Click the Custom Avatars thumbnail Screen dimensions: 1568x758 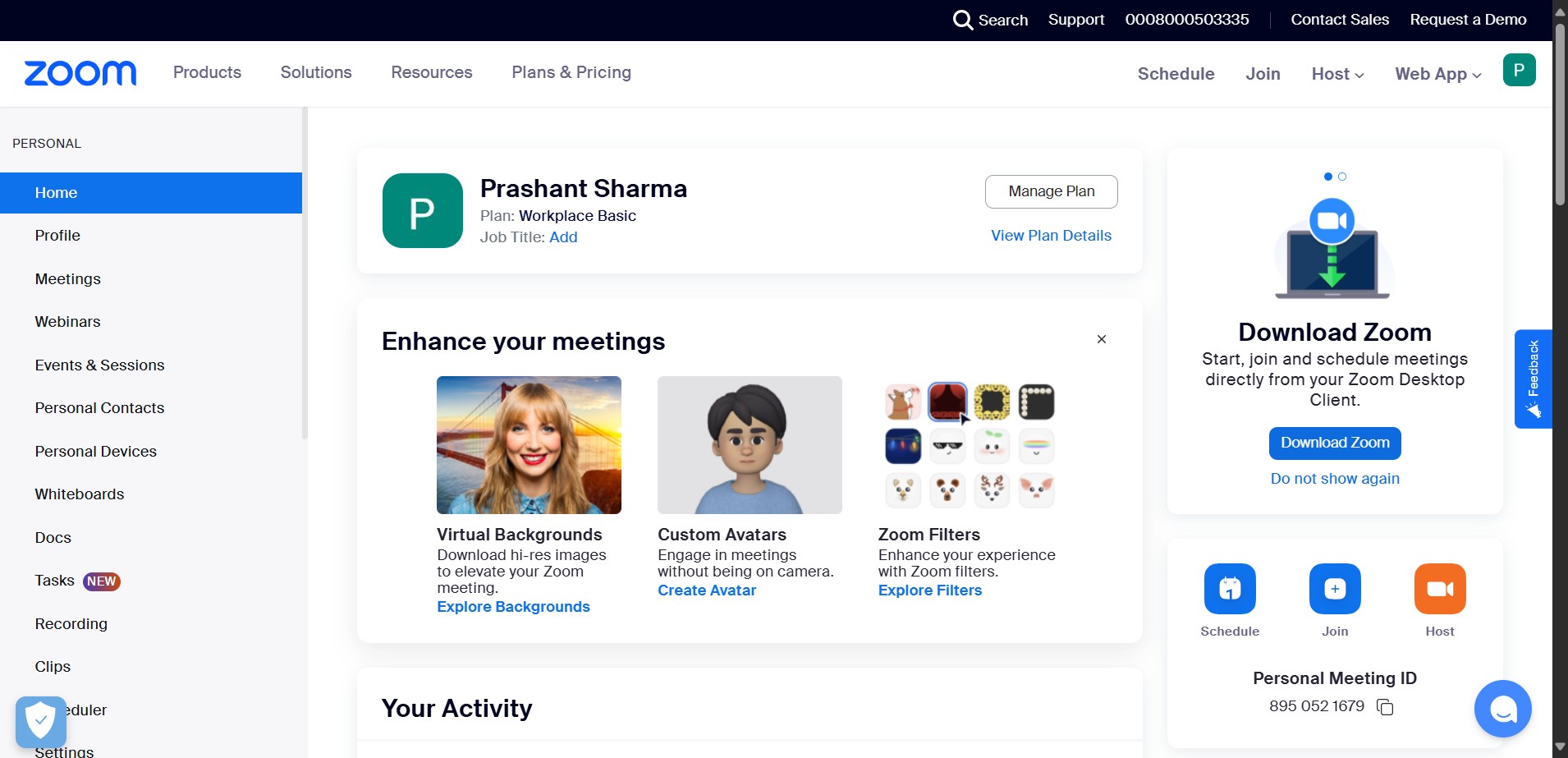(750, 445)
